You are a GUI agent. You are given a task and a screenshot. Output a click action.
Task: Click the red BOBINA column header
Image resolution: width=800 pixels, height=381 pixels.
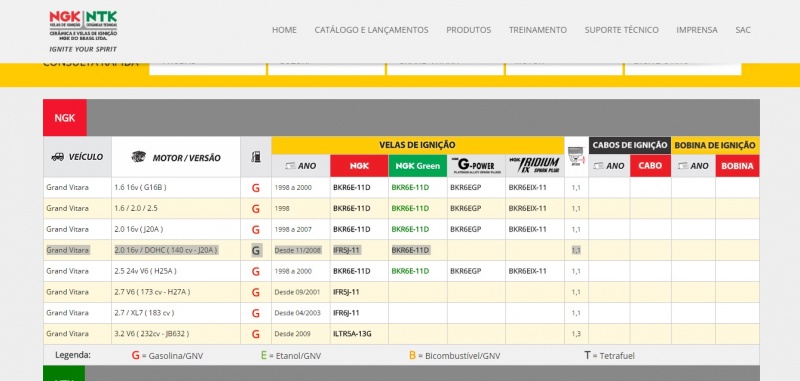737,166
